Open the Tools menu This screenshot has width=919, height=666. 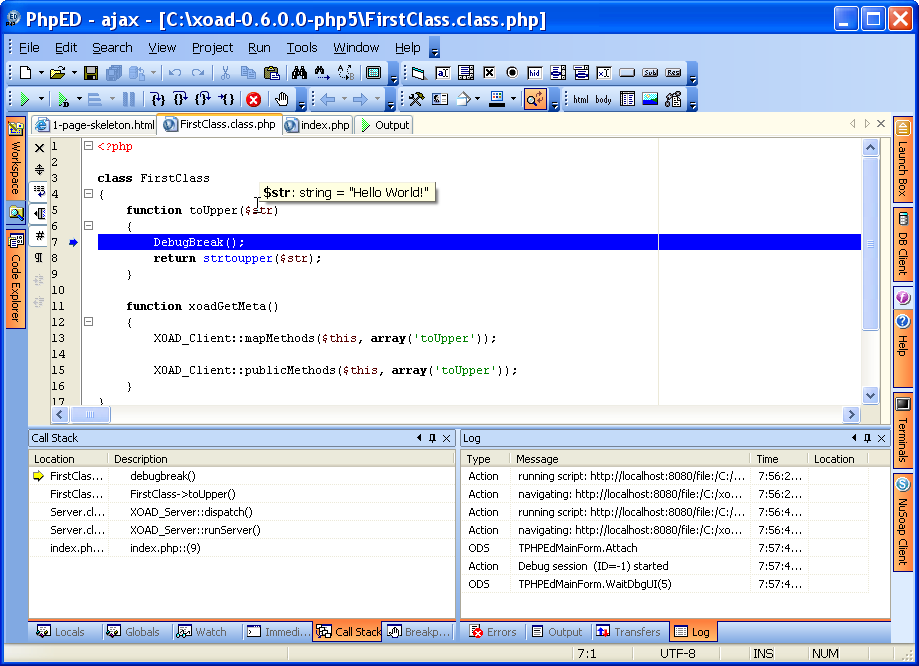pos(302,47)
